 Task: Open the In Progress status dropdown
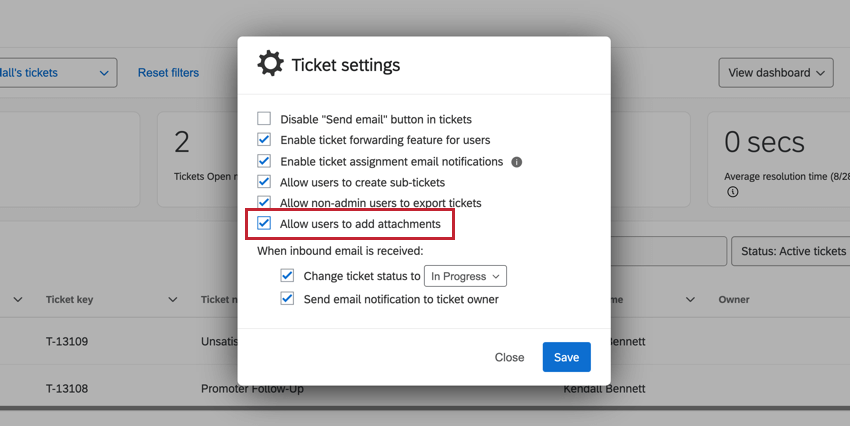pos(466,276)
